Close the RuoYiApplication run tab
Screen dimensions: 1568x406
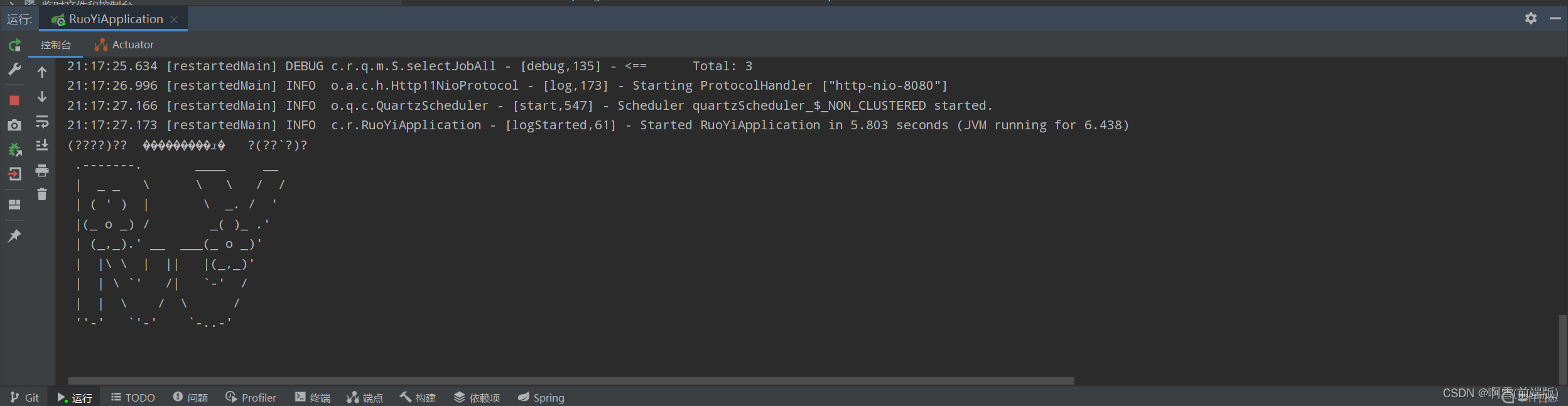tap(174, 19)
